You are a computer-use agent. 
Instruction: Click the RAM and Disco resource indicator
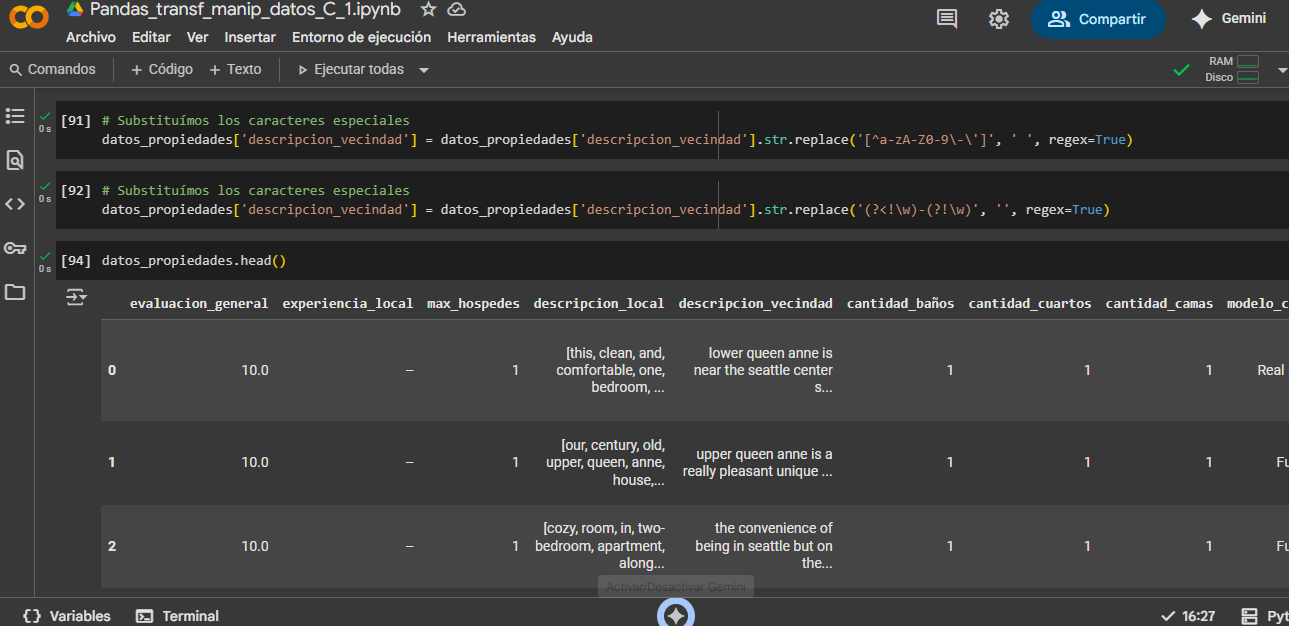(x=1233, y=69)
